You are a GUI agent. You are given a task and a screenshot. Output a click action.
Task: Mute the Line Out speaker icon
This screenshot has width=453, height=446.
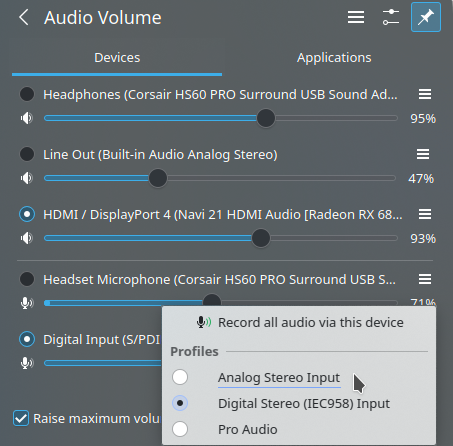coord(27,178)
